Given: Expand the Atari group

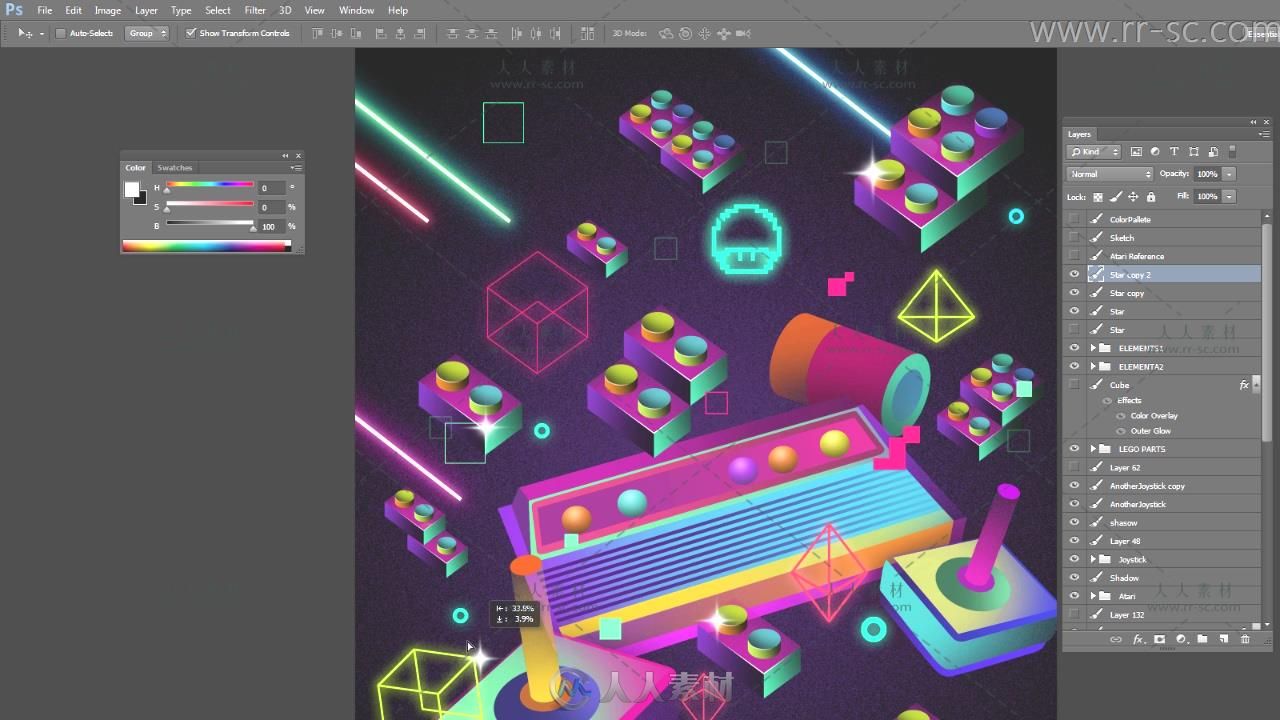Looking at the screenshot, I should pyautogui.click(x=1093, y=596).
